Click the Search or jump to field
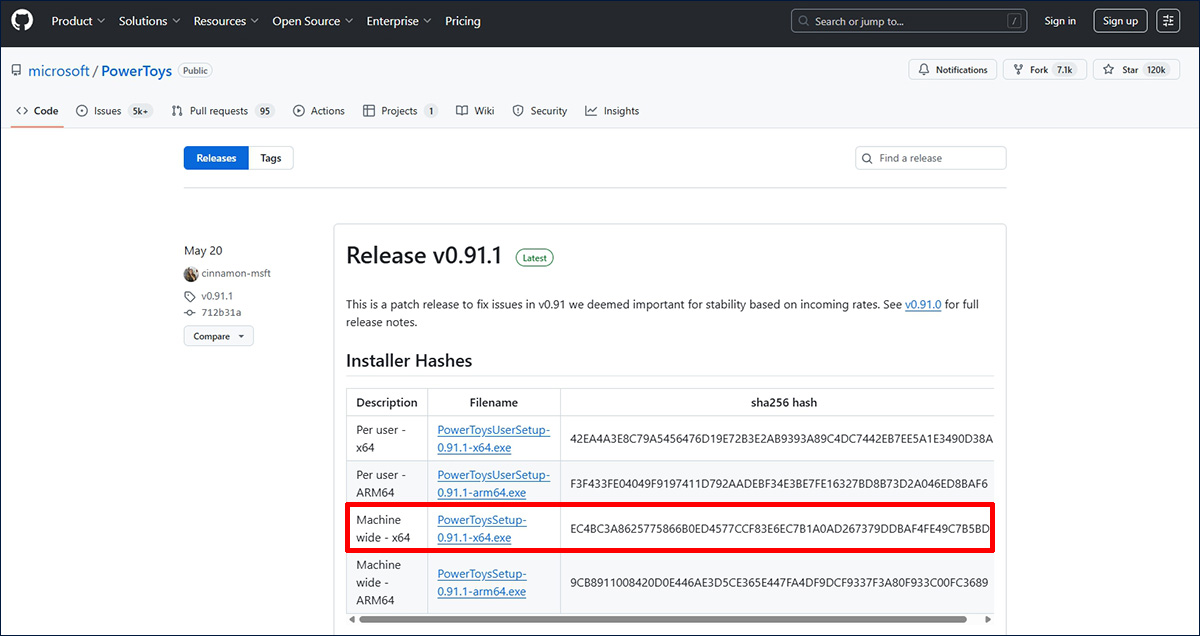The width and height of the screenshot is (1200, 636). pos(910,21)
